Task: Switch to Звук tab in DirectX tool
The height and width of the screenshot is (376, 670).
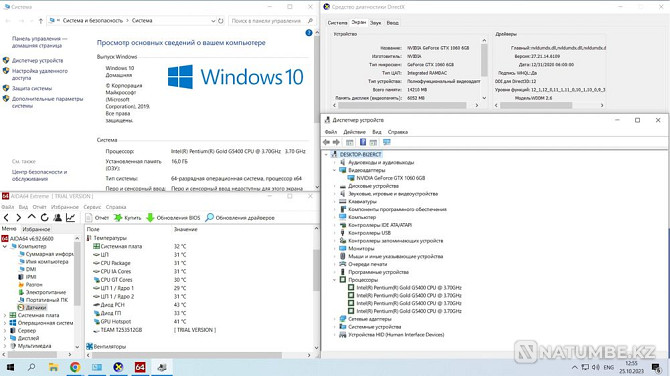Action: pyautogui.click(x=376, y=23)
